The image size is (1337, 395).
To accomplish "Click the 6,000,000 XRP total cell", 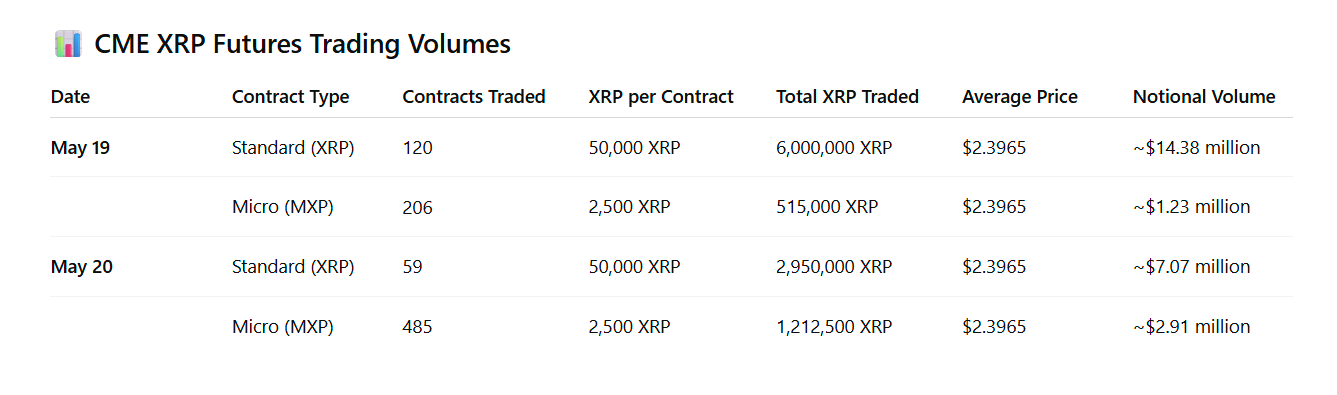I will 834,148.
